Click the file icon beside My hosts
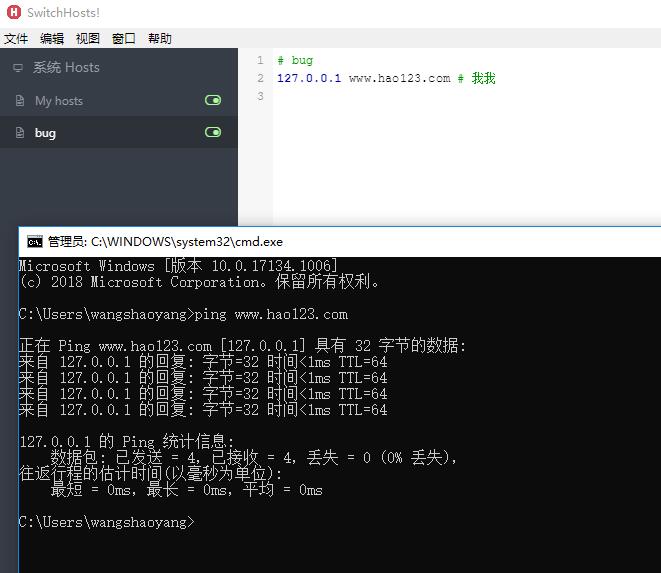Screen dimensions: 661x573 (x=19, y=100)
